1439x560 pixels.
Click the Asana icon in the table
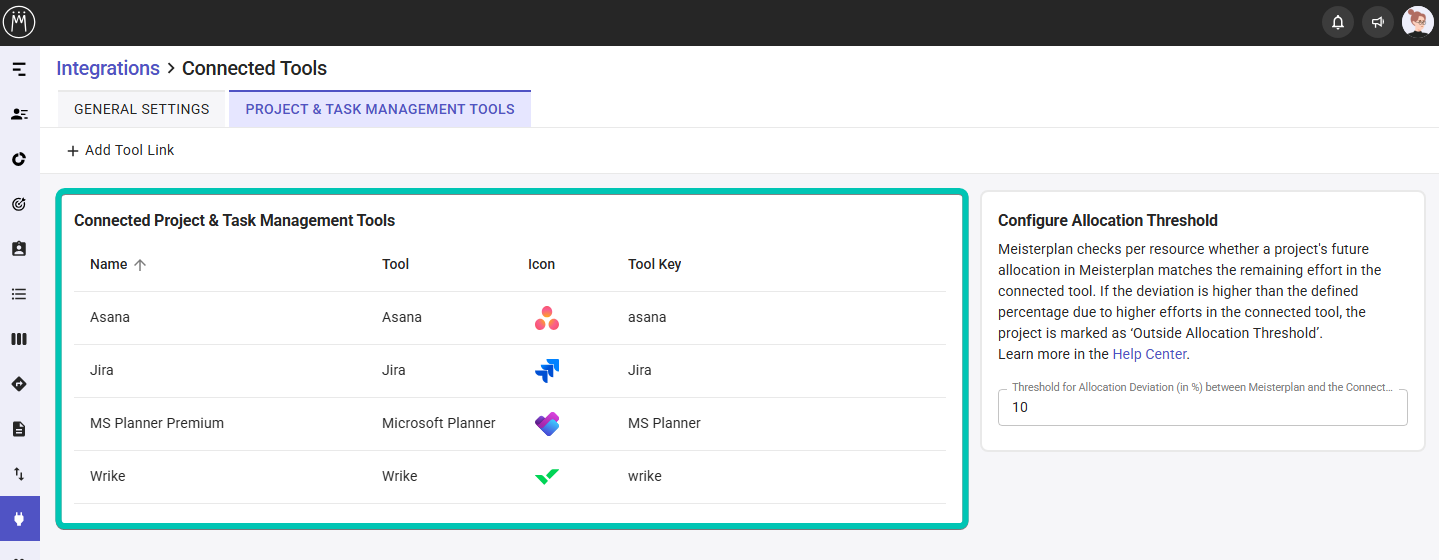(x=547, y=318)
